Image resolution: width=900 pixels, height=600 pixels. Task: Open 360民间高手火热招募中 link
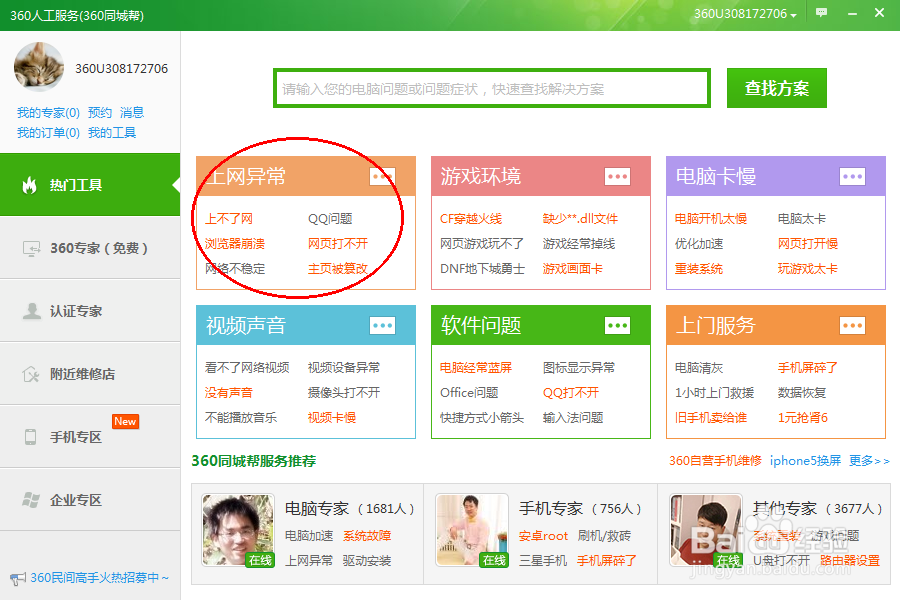coord(99,578)
